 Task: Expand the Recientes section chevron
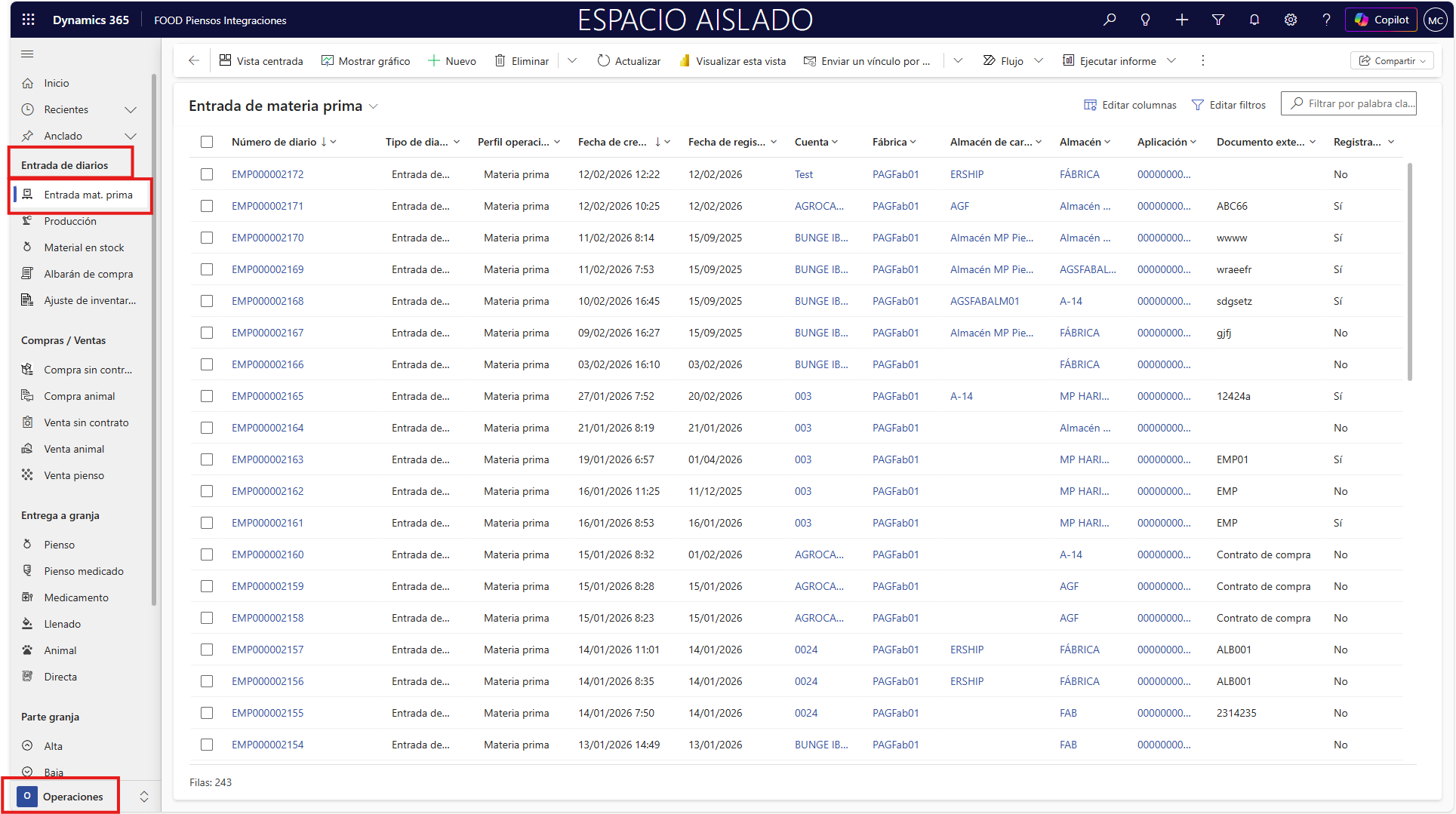[131, 109]
